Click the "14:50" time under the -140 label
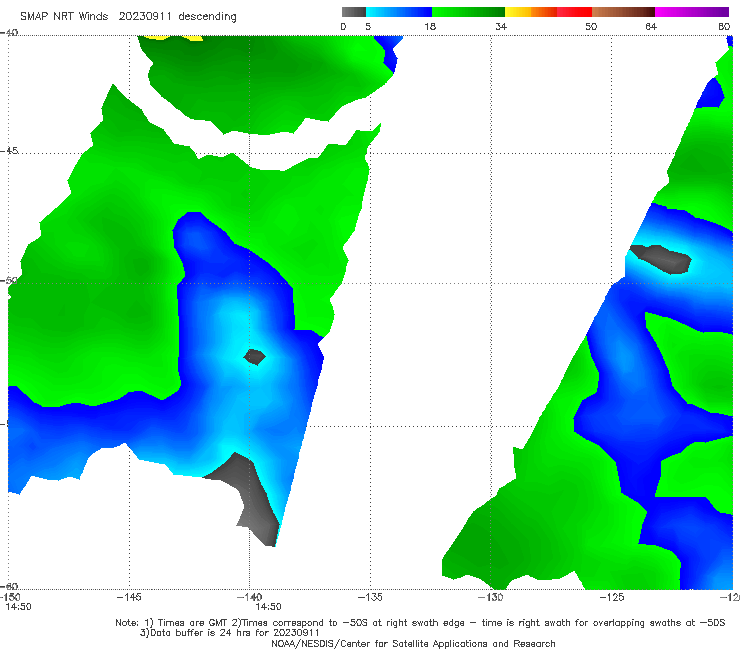Image resolution: width=740 pixels, height=650 pixels. [268, 607]
